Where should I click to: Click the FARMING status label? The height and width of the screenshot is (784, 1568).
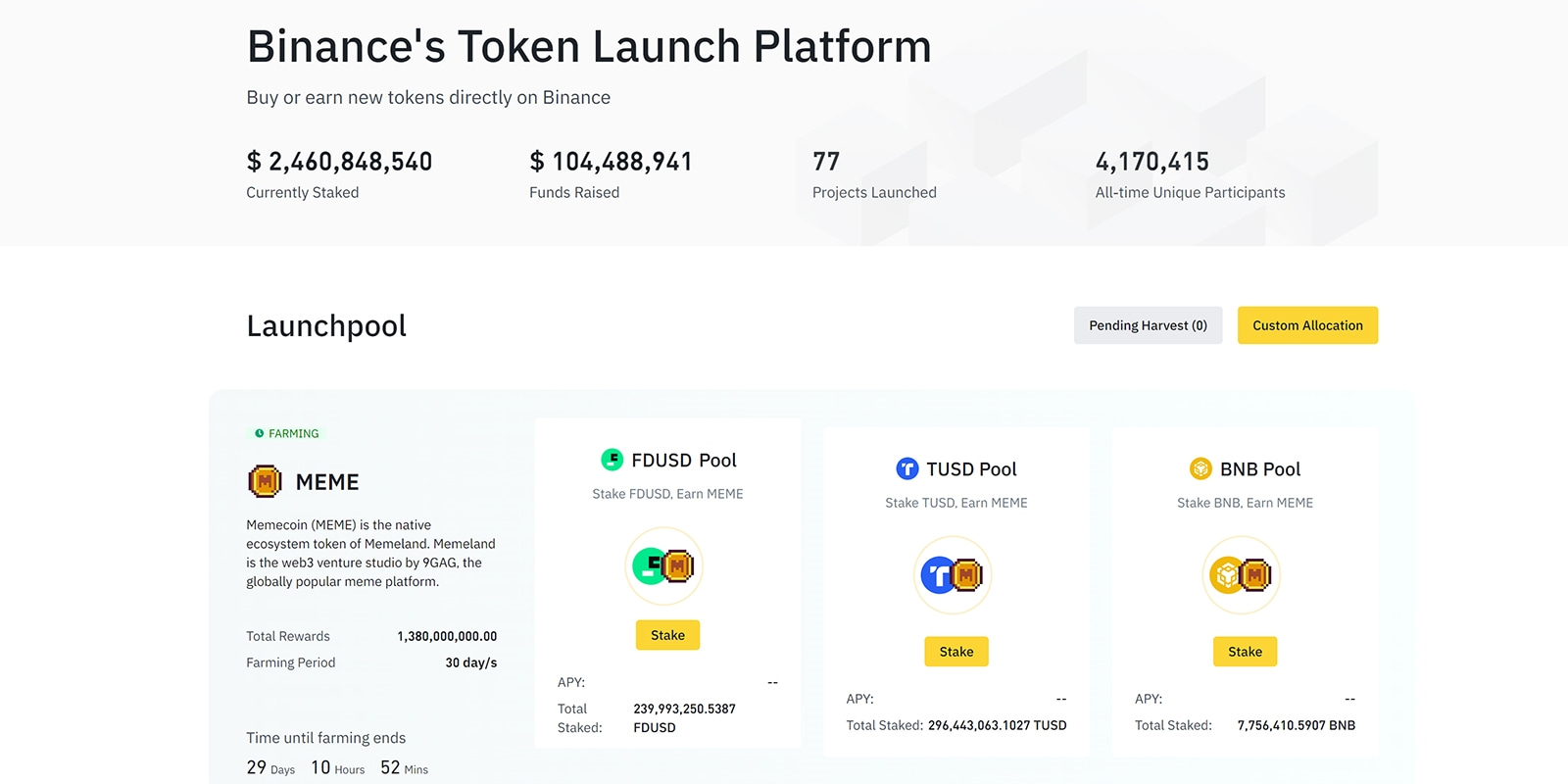pos(294,433)
